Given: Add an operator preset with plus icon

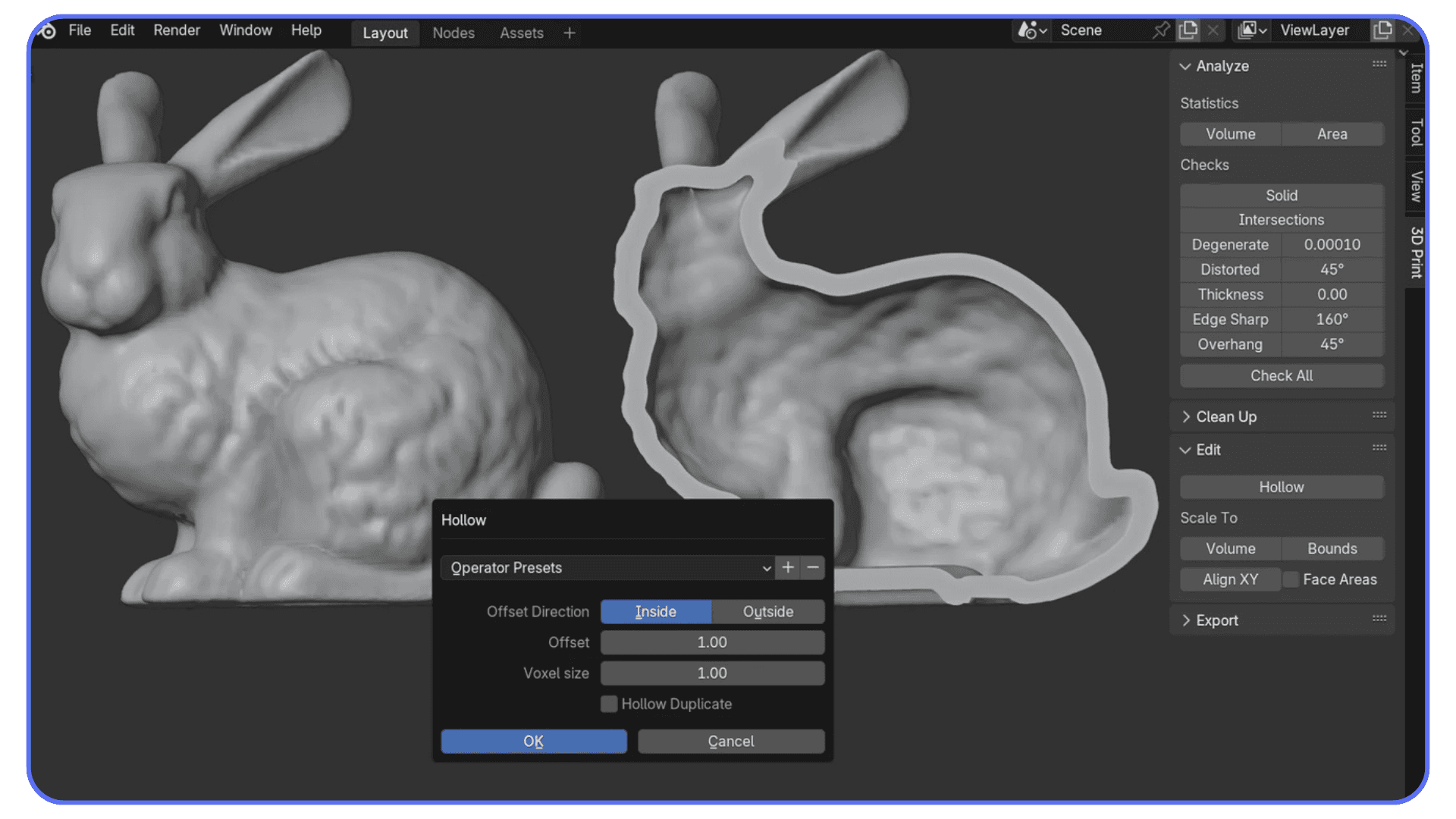Looking at the screenshot, I should coord(788,567).
